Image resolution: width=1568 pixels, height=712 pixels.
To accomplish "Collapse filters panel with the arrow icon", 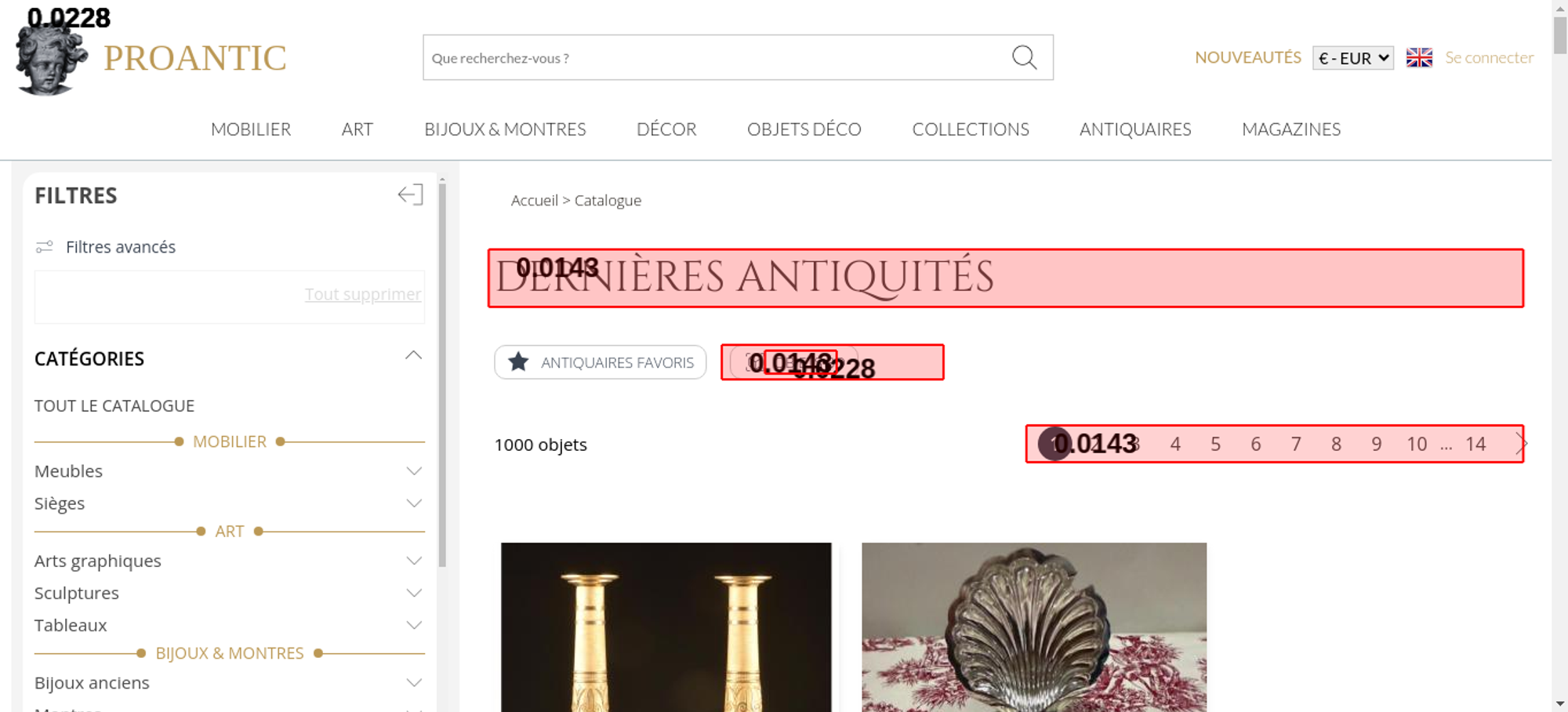I will pyautogui.click(x=410, y=194).
